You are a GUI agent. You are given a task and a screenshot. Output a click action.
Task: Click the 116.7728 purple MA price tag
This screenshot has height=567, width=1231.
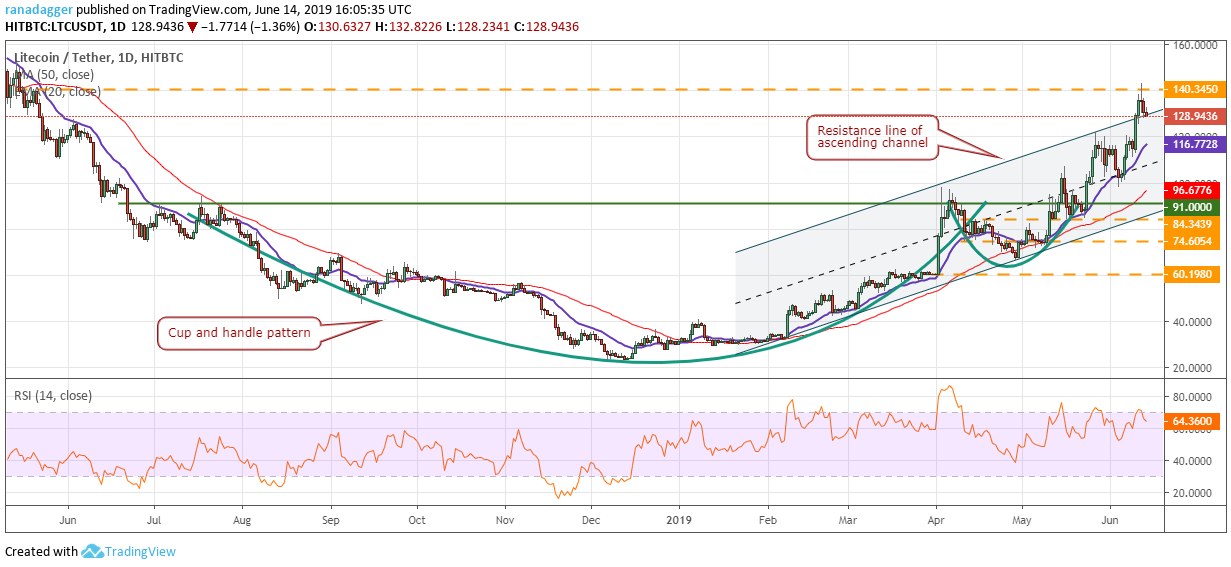1195,144
